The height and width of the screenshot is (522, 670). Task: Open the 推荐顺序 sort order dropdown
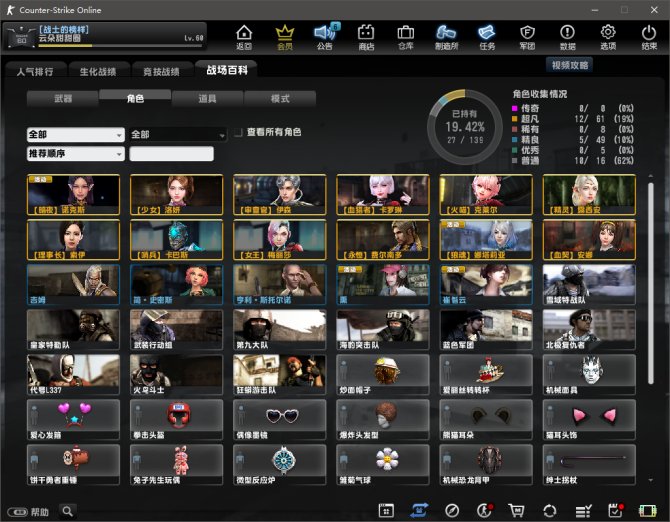pos(76,153)
